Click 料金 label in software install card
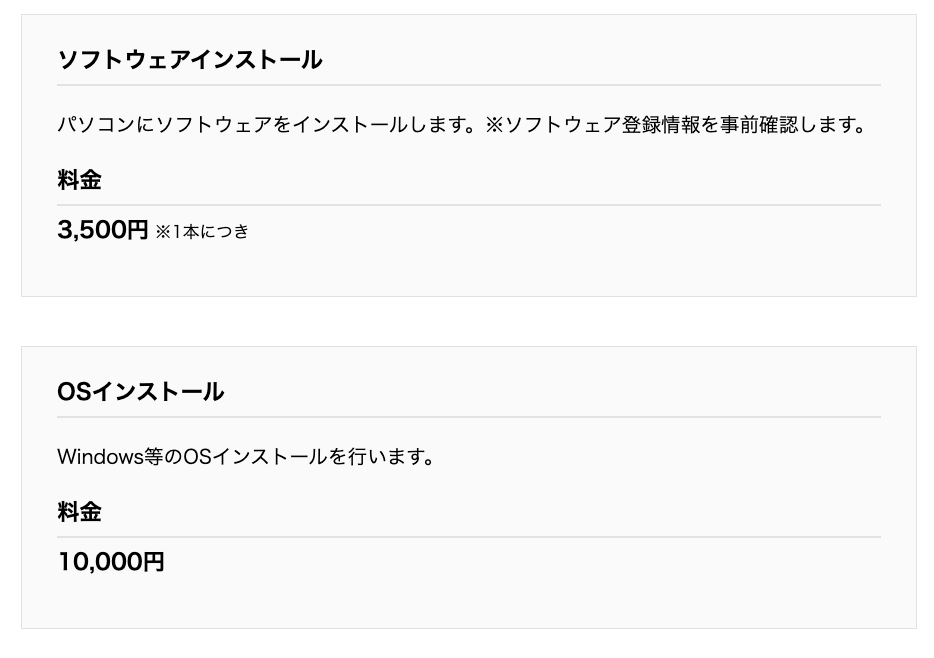Screen dimensions: 934x658 (x=80, y=181)
